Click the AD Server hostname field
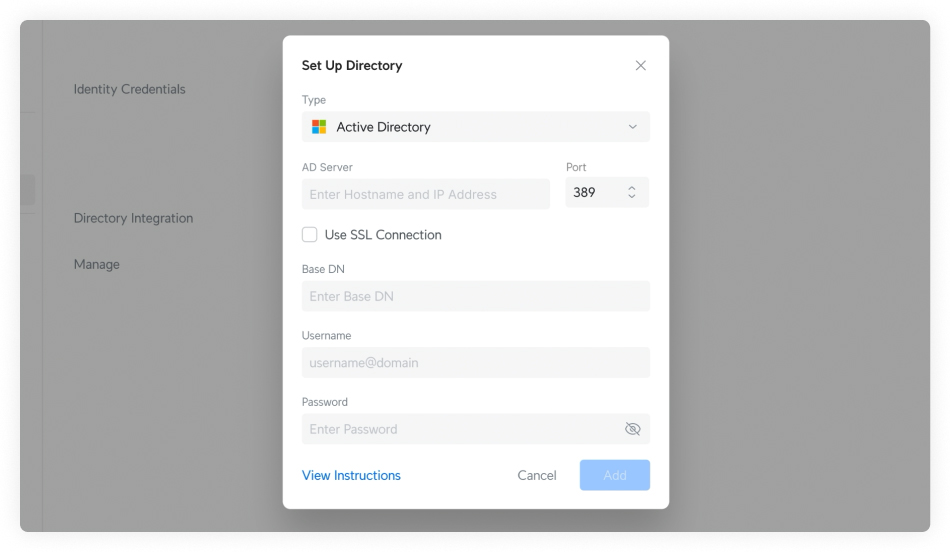Screen dimensions: 950x552 point(425,194)
